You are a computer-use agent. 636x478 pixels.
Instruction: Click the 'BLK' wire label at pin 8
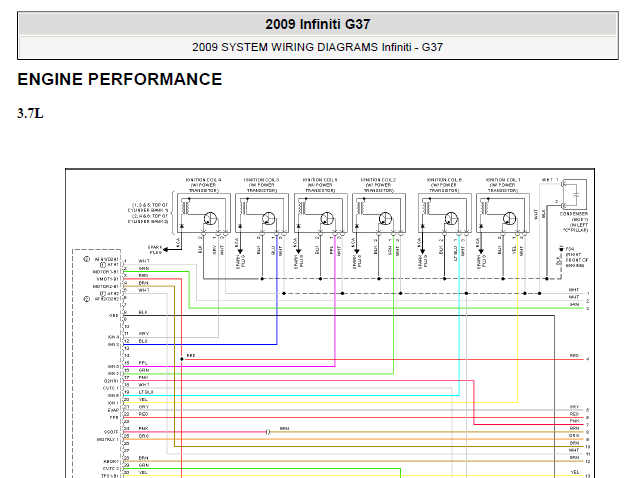143,312
